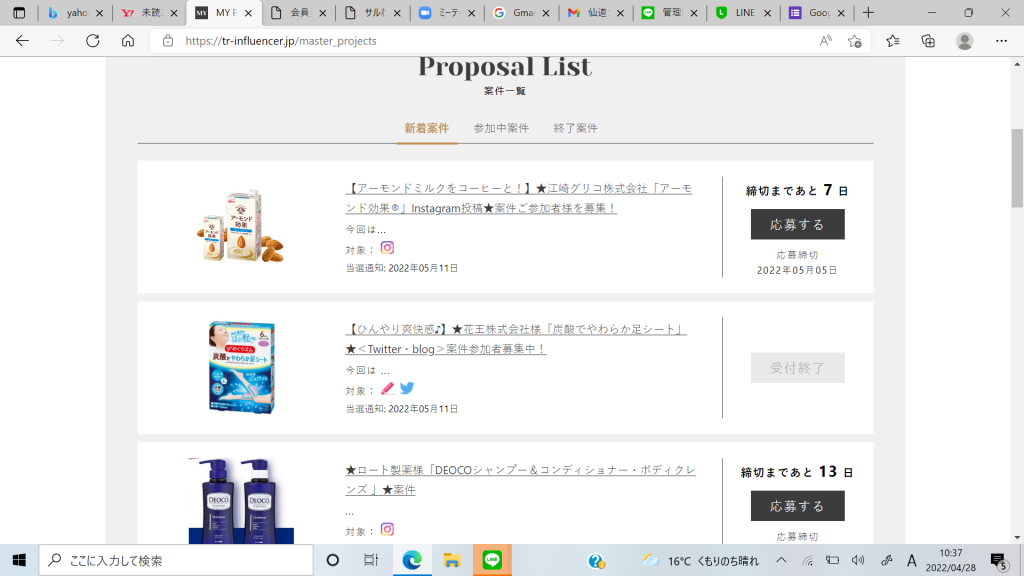Viewport: 1024px width, 576px height.
Task: Add this page to favorites
Action: (854, 40)
